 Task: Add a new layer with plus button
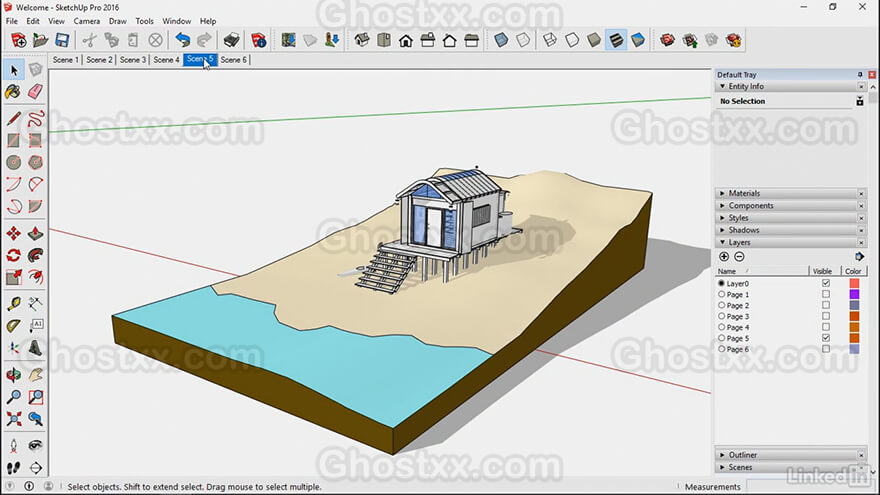724,256
